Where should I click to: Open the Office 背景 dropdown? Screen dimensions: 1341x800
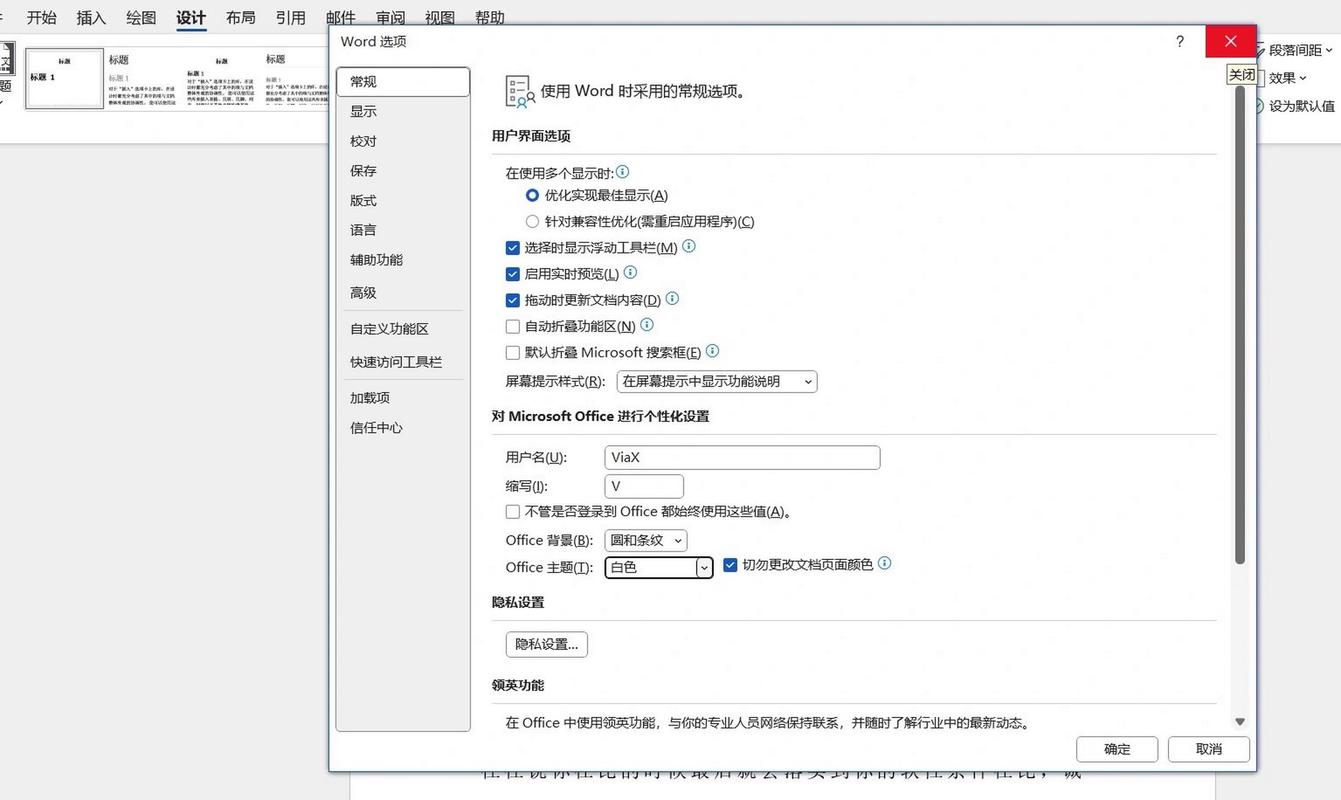coord(646,540)
